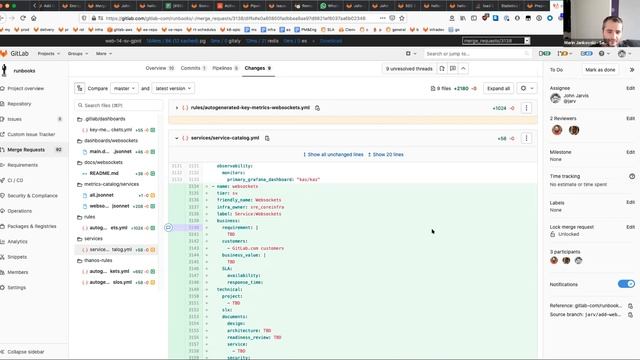The height and width of the screenshot is (360, 640).
Task: Open the More navbar dropdown
Action: tap(104, 53)
